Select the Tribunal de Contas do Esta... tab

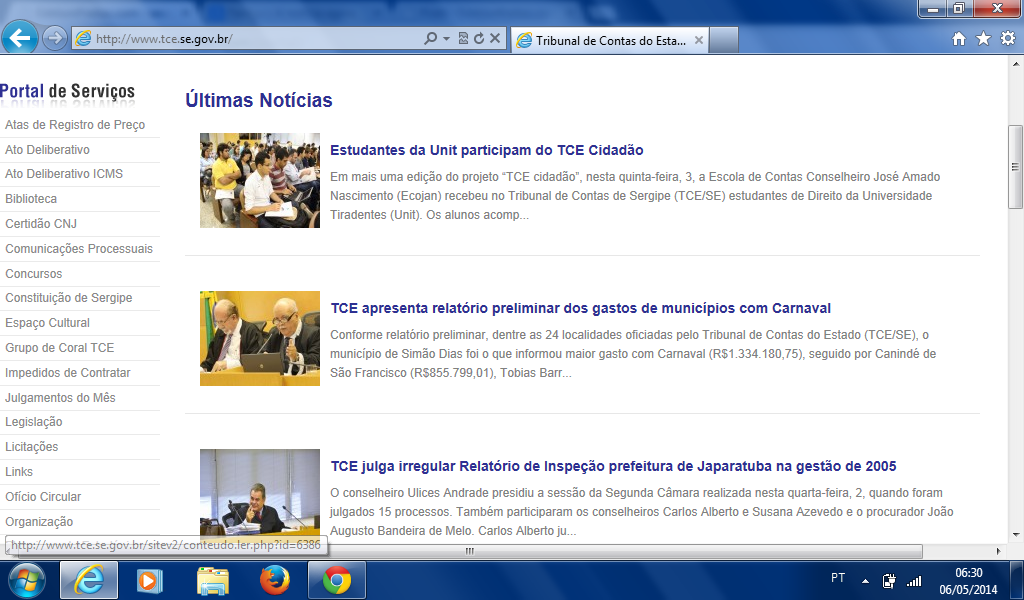point(611,40)
